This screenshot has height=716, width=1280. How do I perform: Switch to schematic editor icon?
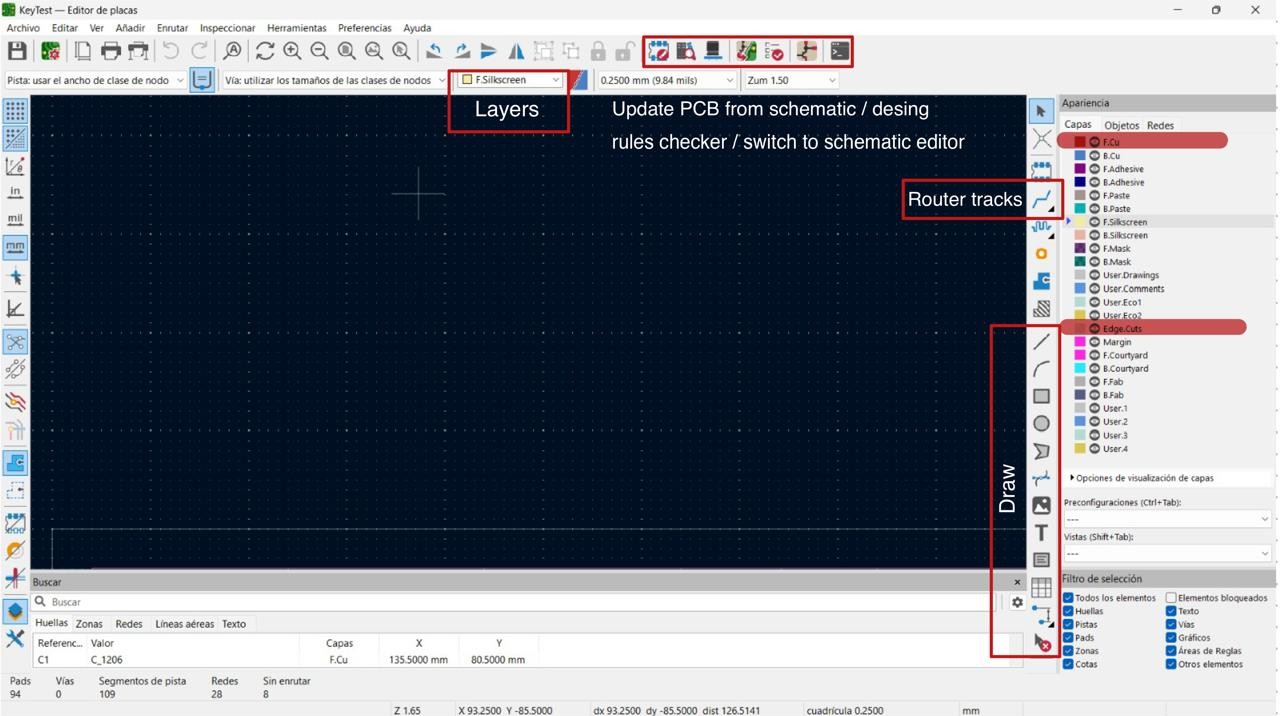coord(807,51)
